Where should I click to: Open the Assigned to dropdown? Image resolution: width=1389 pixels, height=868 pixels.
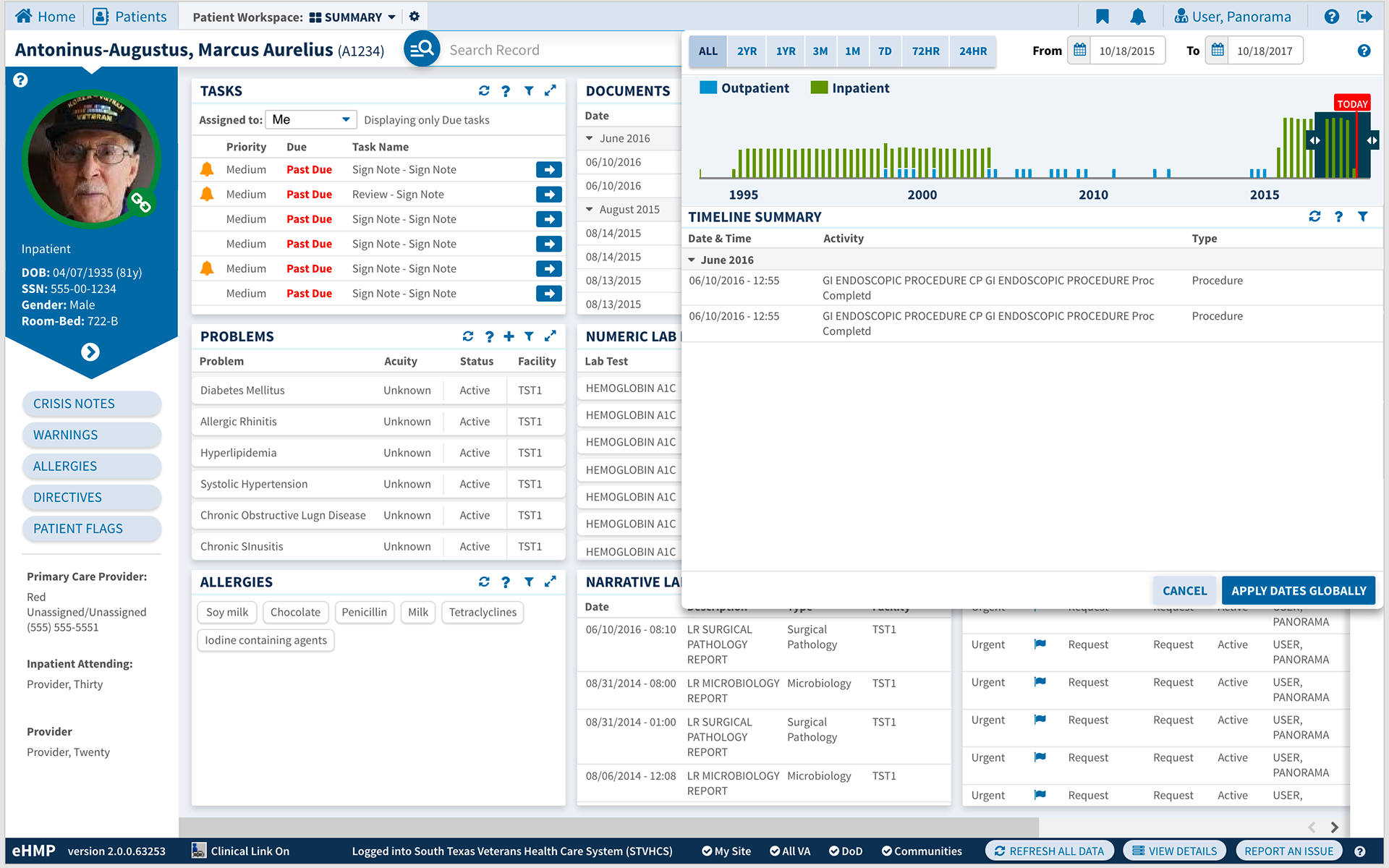click(310, 119)
